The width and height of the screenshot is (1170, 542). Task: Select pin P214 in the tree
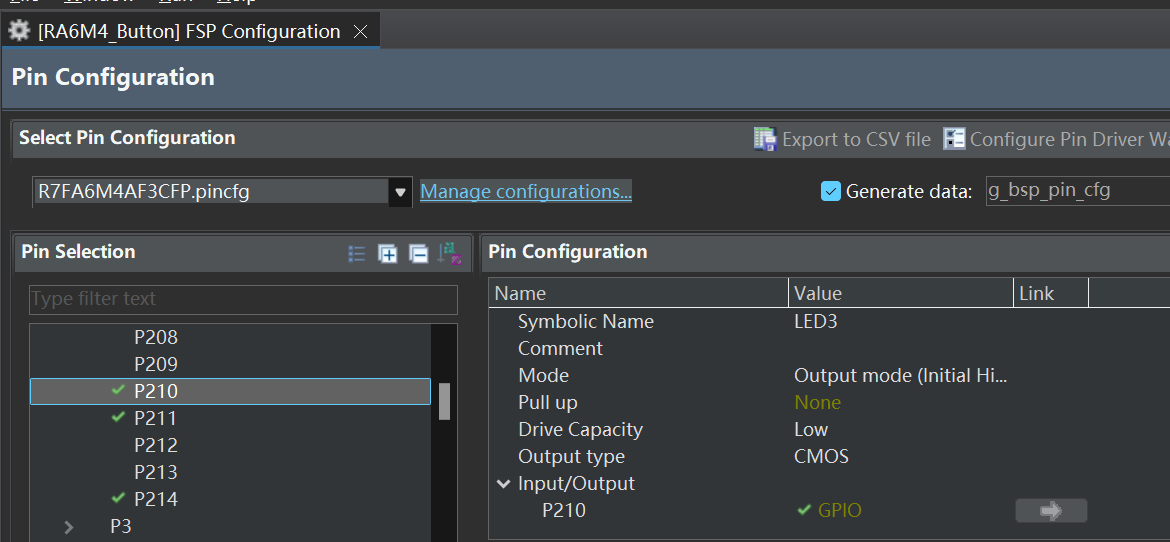coord(156,499)
